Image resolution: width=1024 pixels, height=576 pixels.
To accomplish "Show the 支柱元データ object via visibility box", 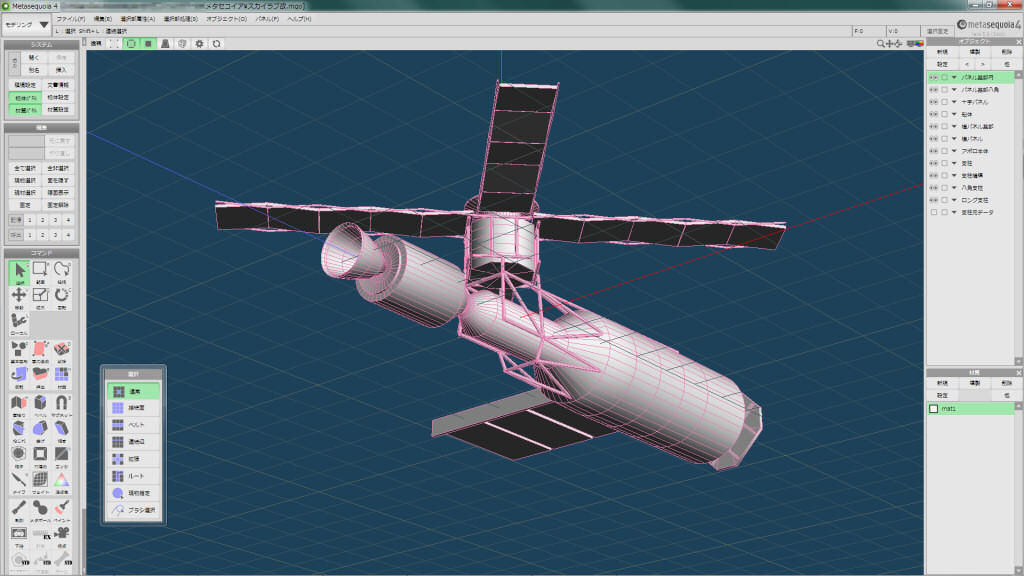I will click(933, 212).
